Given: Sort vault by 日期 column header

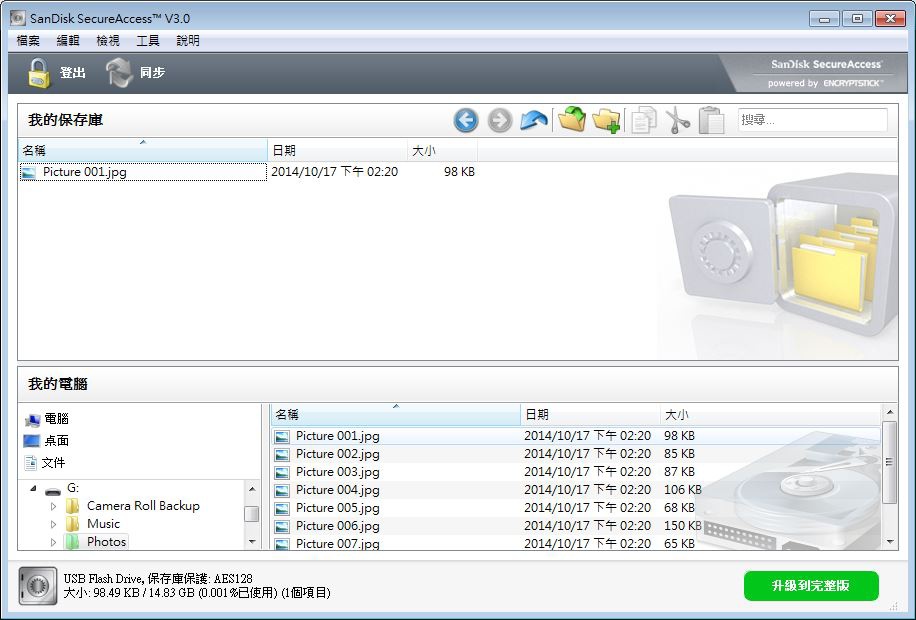Looking at the screenshot, I should (338, 150).
